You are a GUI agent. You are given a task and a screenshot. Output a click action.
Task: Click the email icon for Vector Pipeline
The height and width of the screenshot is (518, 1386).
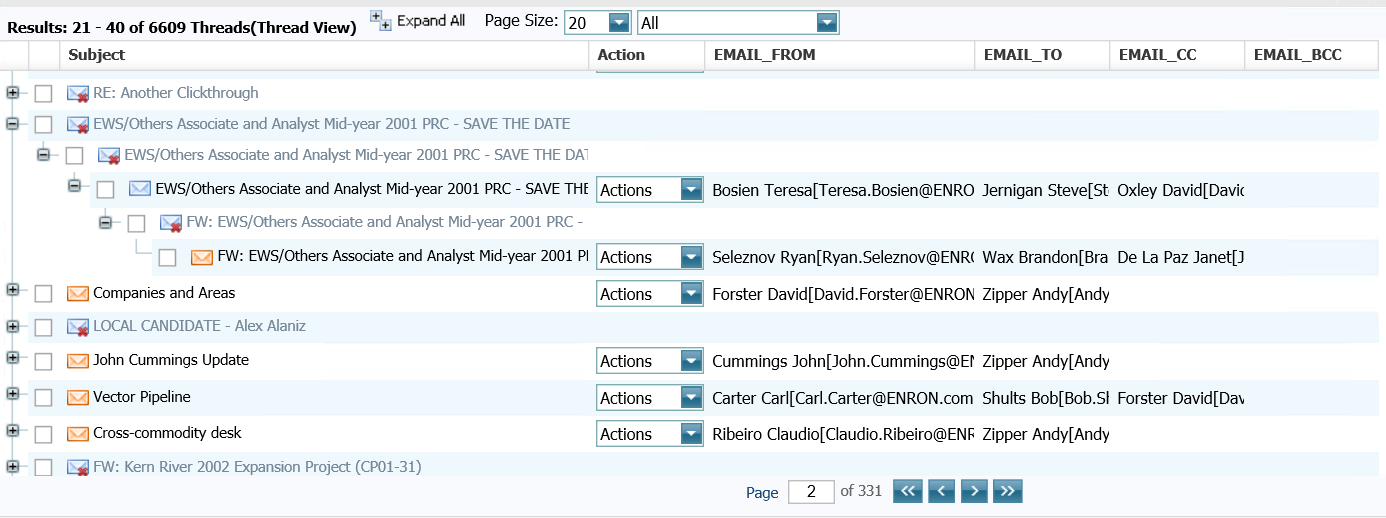78,398
